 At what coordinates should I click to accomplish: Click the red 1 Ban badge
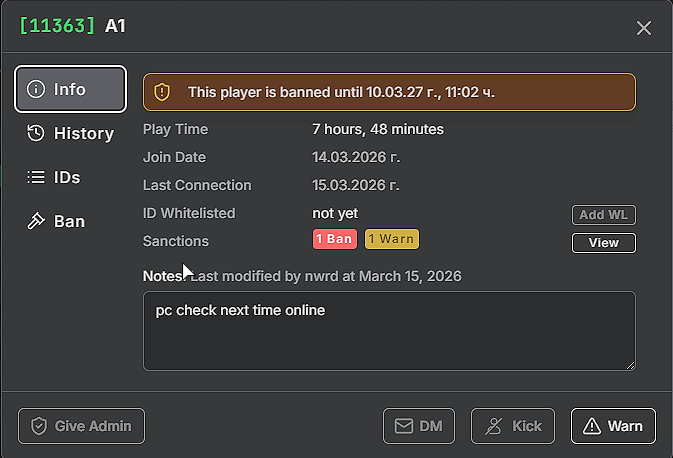click(x=335, y=239)
